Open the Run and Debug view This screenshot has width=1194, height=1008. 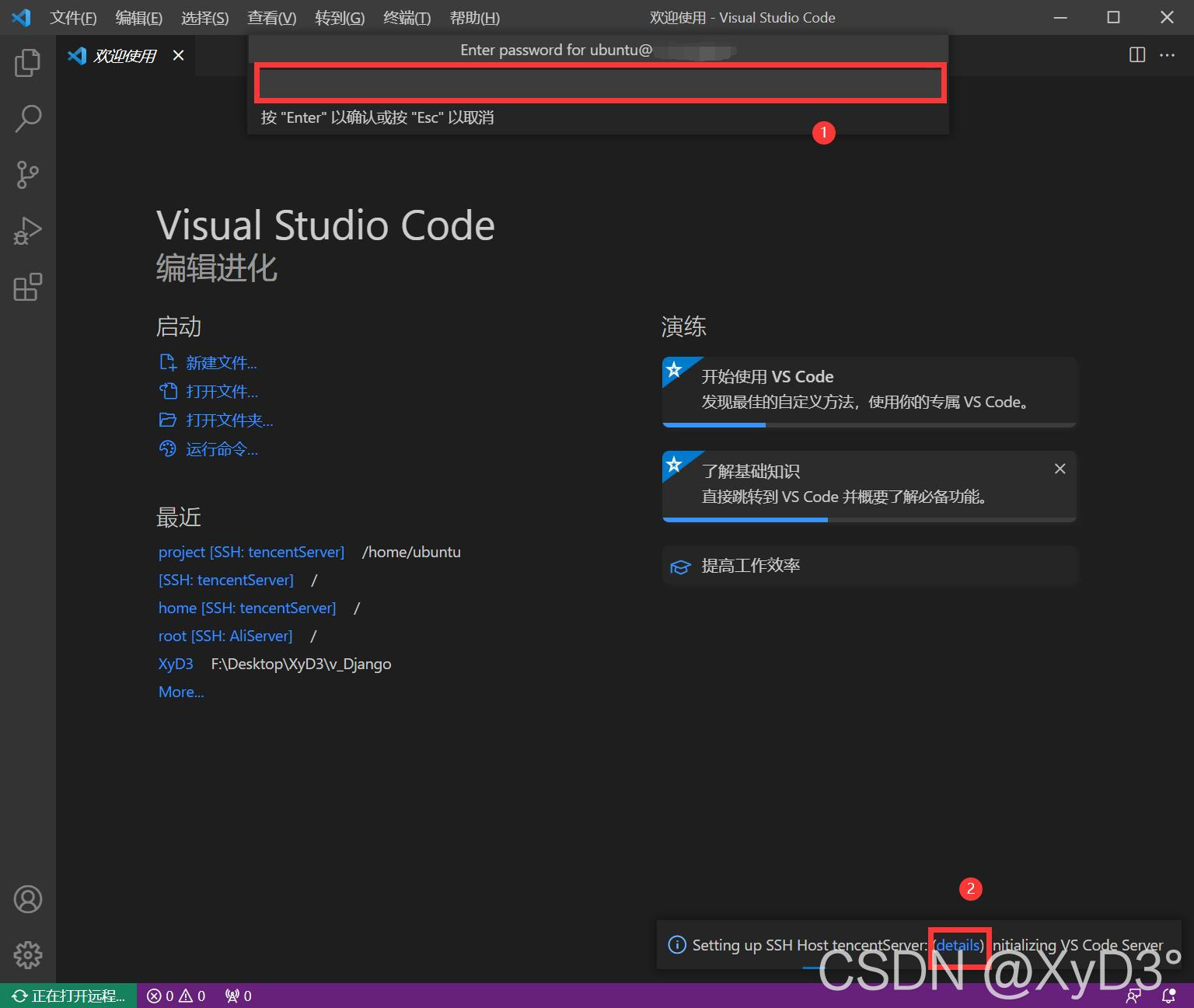pos(27,231)
